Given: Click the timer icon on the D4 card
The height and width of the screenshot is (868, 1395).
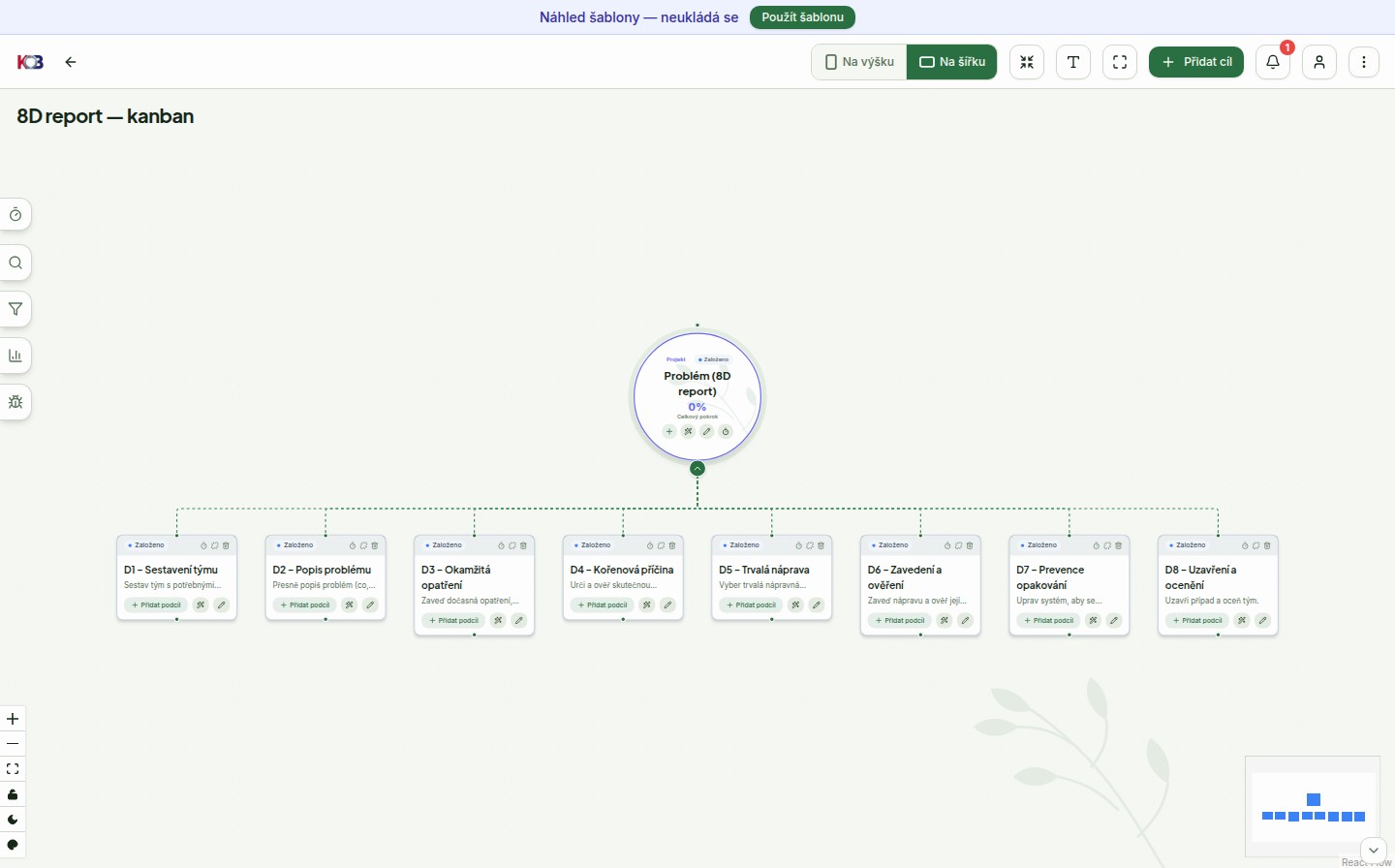Looking at the screenshot, I should coord(650,545).
